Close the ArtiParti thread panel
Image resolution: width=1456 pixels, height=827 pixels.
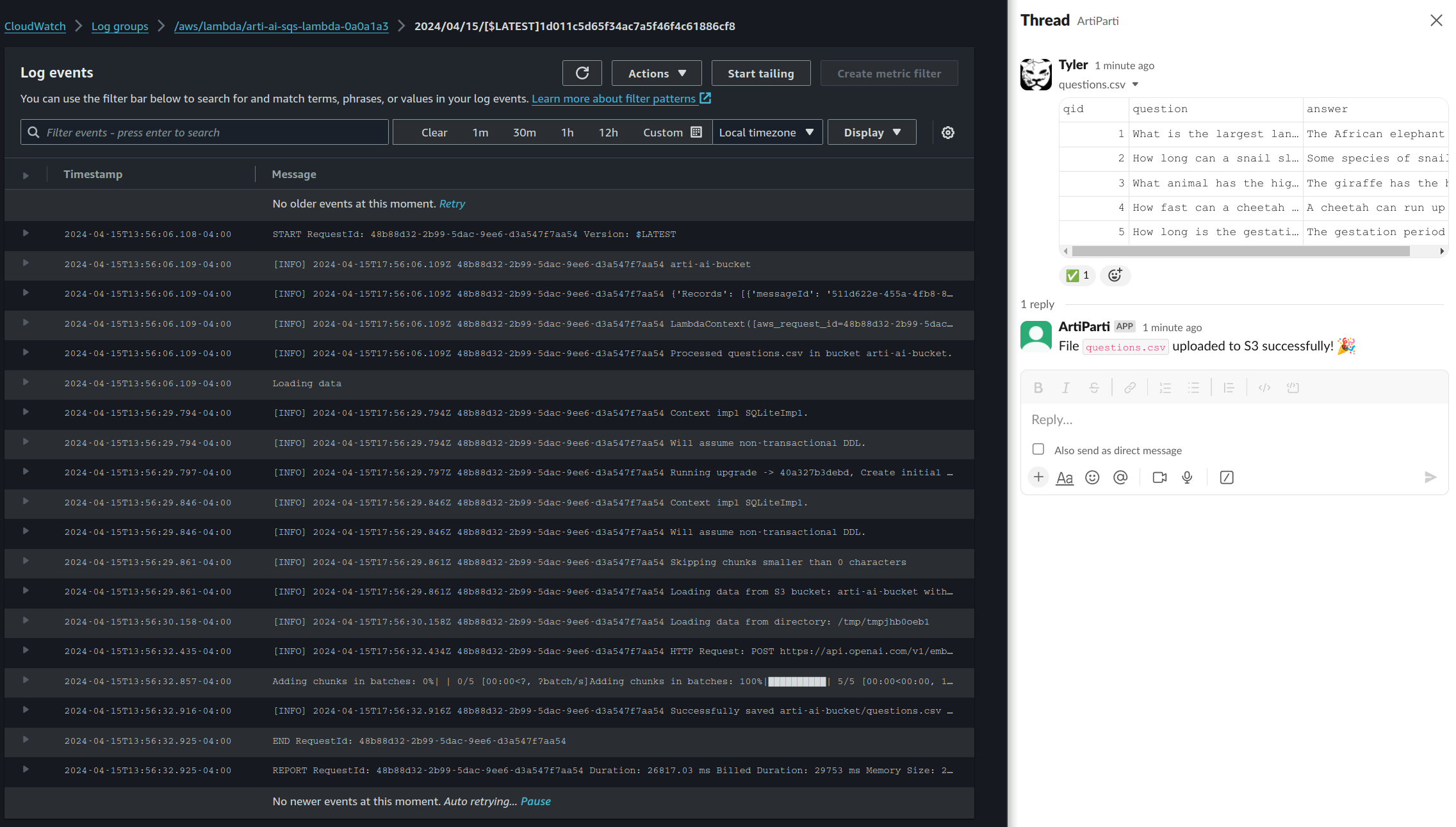pyautogui.click(x=1436, y=20)
